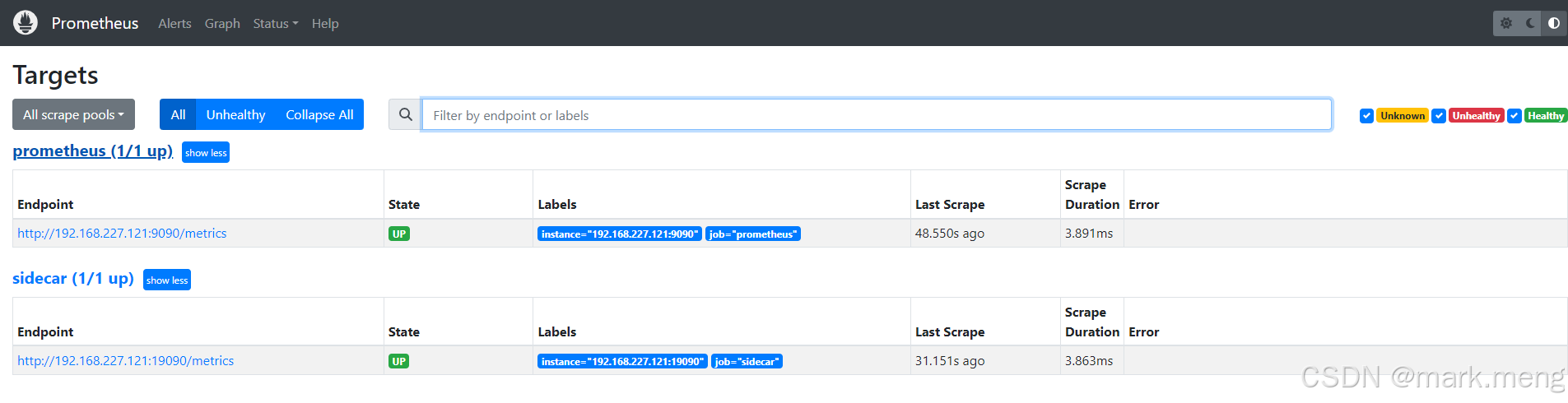
Task: Click the Error header in sidecar table
Action: [1144, 332]
